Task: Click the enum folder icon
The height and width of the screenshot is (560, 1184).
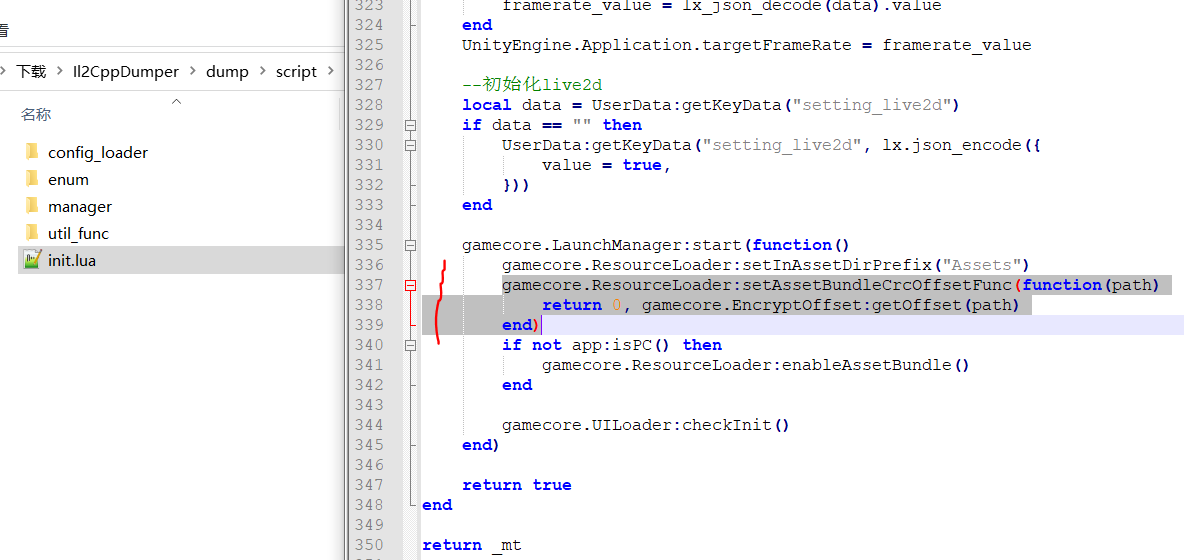Action: 31,179
